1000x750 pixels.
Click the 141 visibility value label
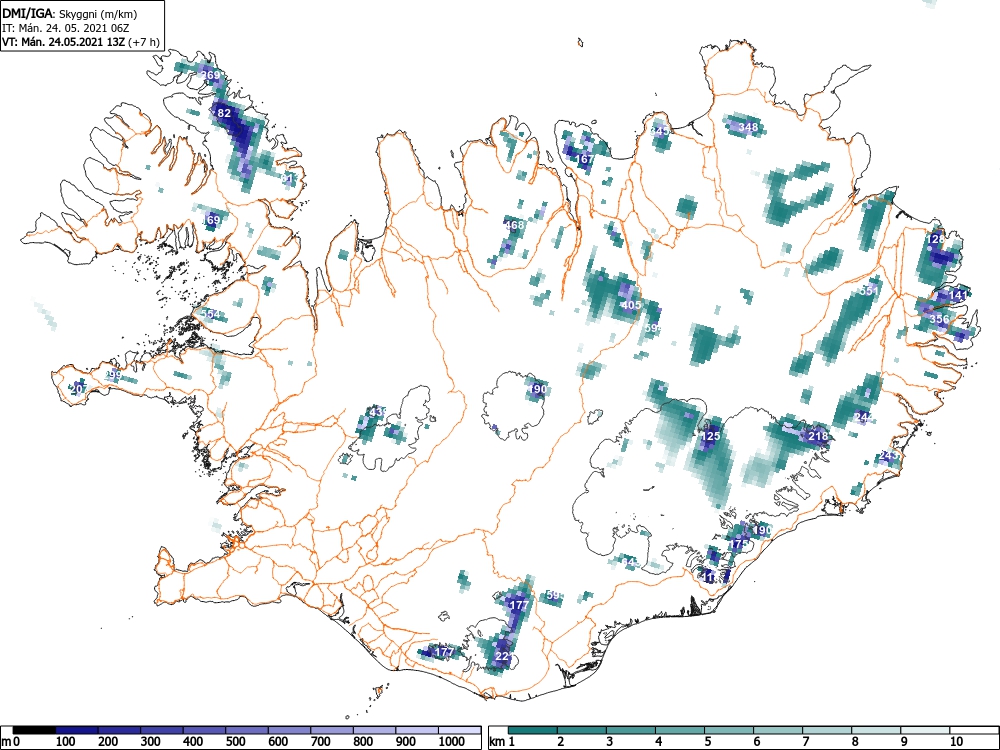click(x=959, y=295)
